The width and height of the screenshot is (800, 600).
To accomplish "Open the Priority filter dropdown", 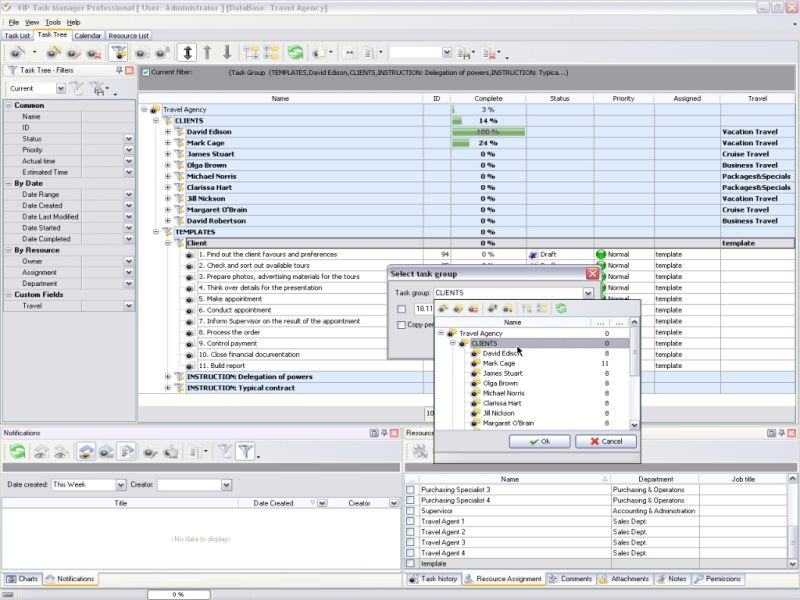I will click(129, 150).
